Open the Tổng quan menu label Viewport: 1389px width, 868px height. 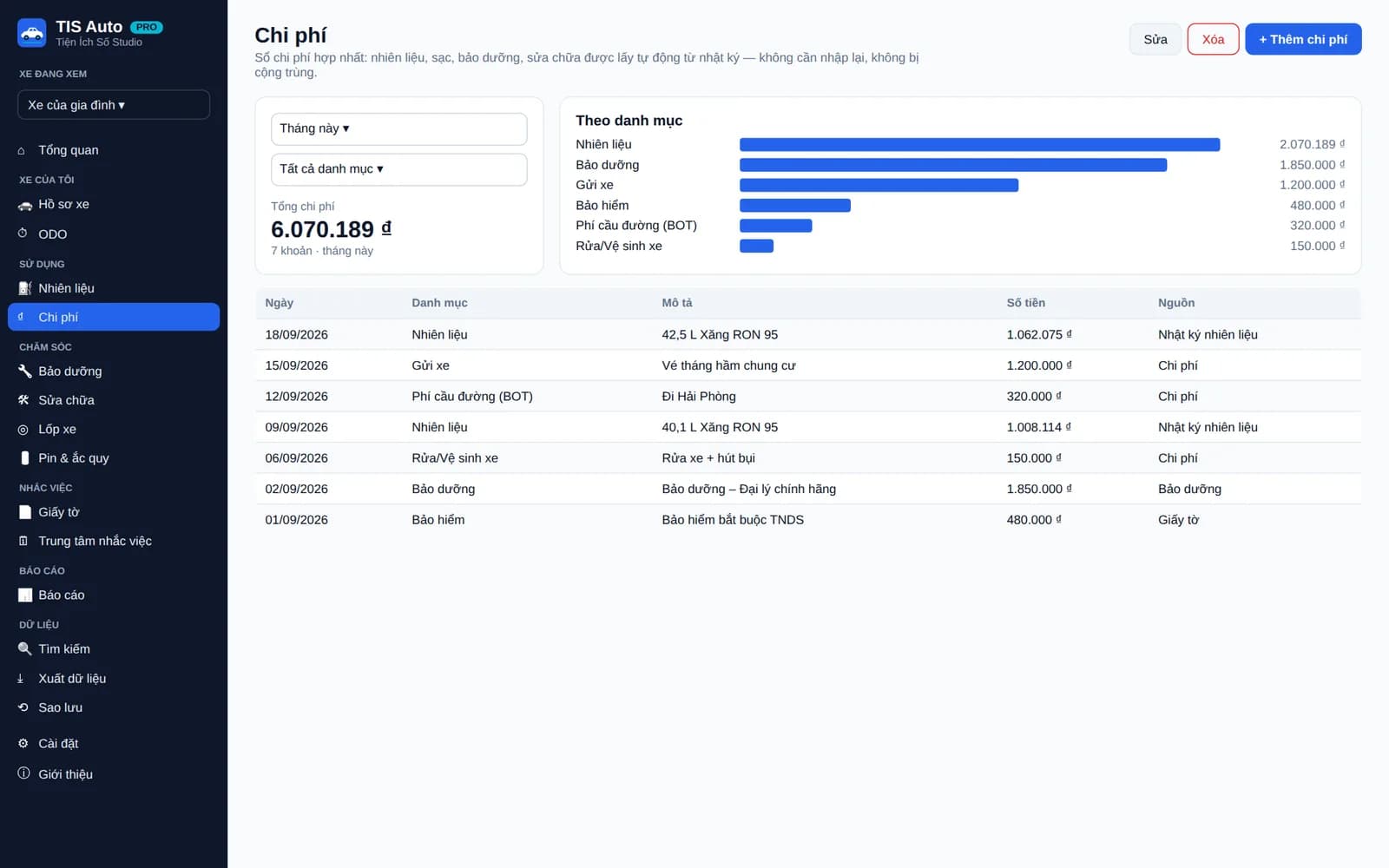tap(69, 150)
